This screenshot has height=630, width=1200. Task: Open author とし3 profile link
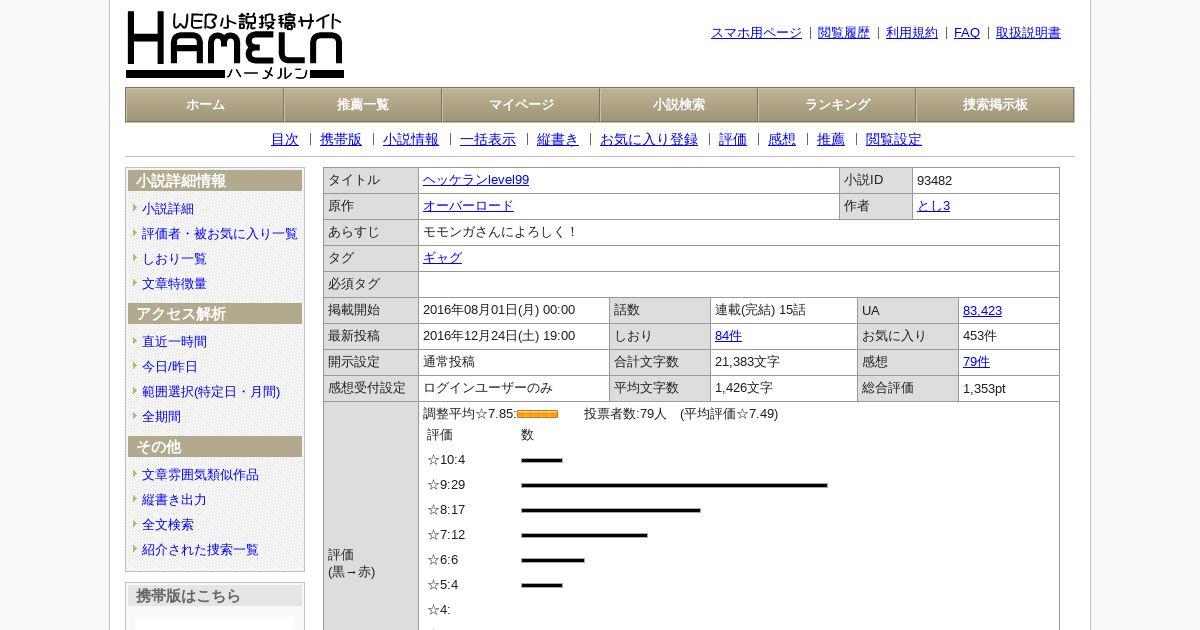[x=933, y=206]
